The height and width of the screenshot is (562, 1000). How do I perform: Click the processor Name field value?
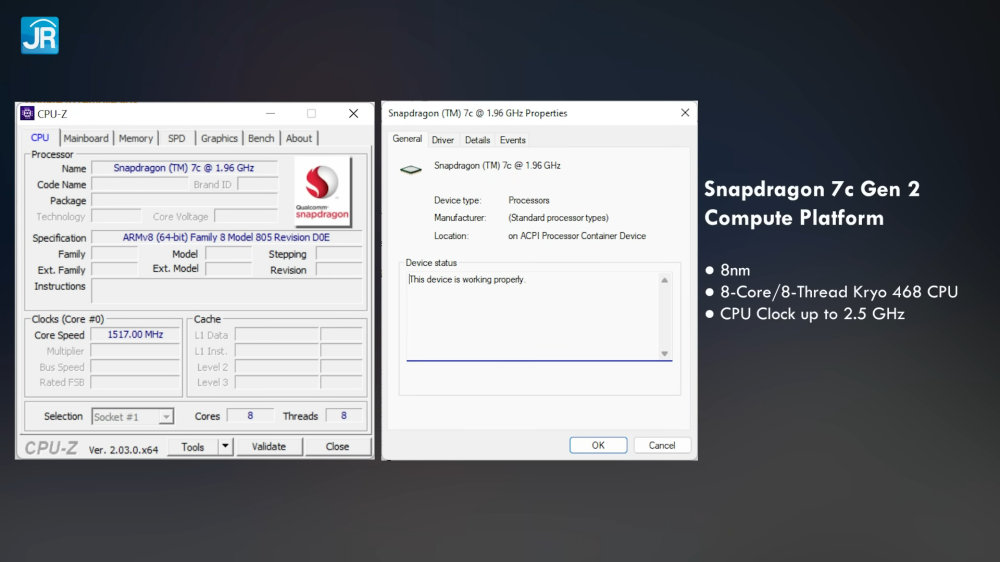184,168
